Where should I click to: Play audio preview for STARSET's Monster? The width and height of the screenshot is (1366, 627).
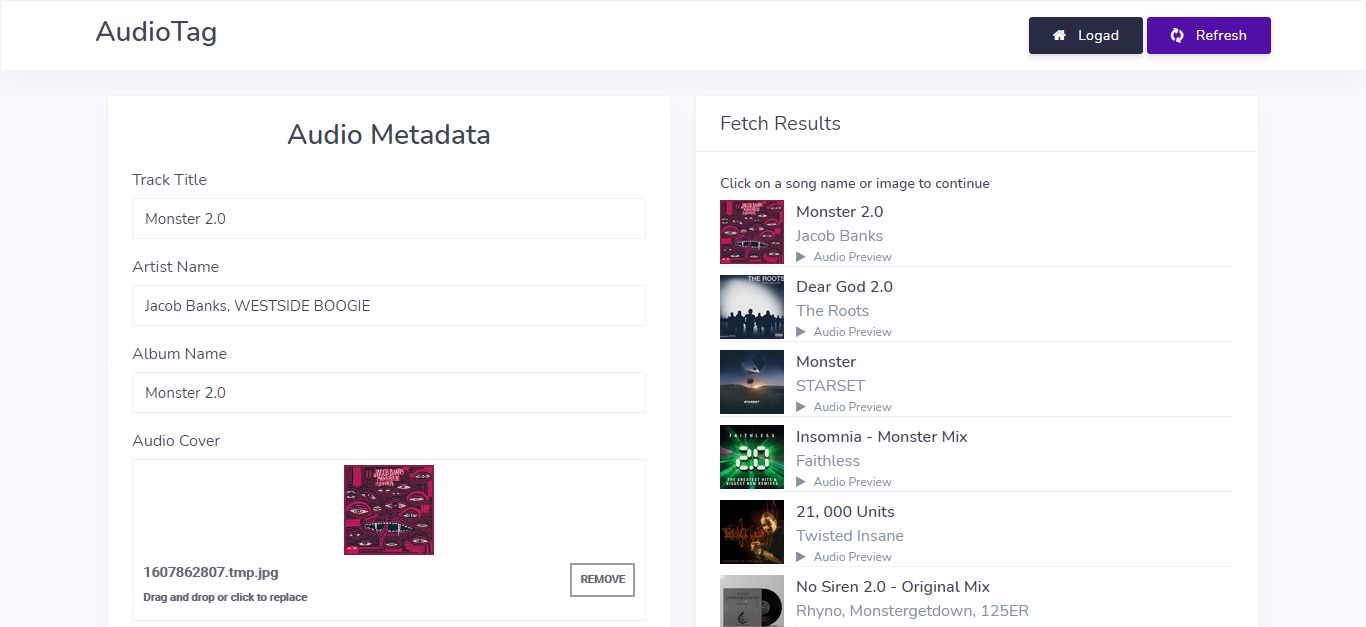click(x=801, y=407)
